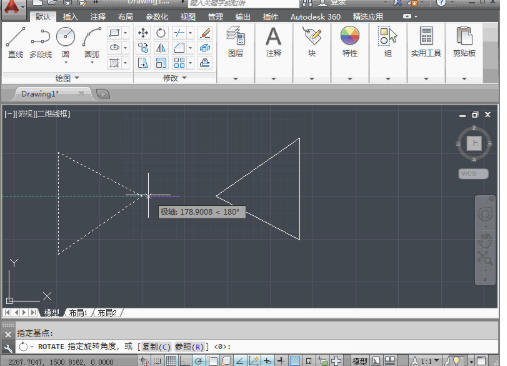Image resolution: width=507 pixels, height=366 pixels.
Task: Toggle Lineweight display in status bar
Action: (x=281, y=361)
